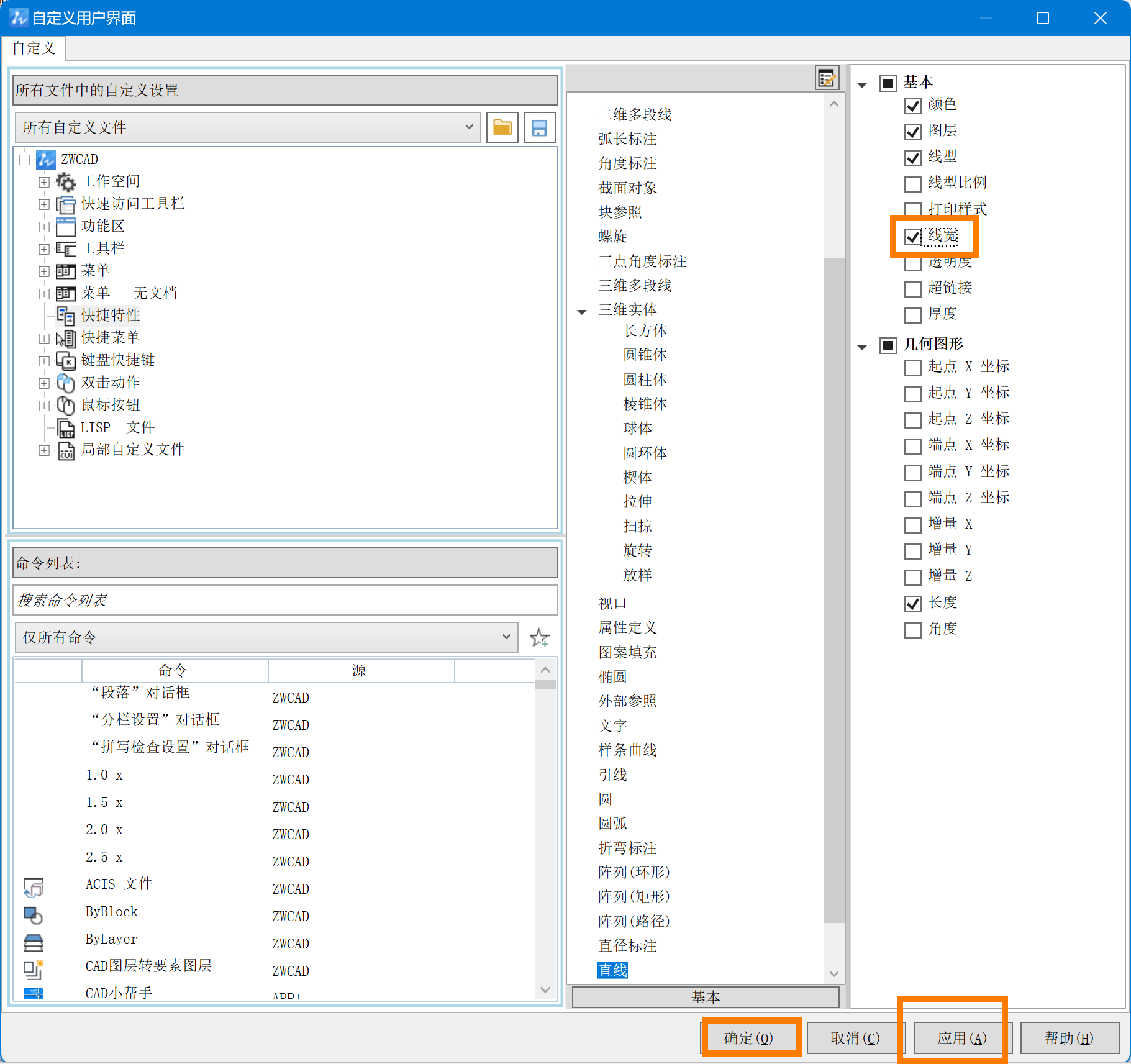Expand the 工作空间 tree node
1131x1064 pixels.
point(44,182)
